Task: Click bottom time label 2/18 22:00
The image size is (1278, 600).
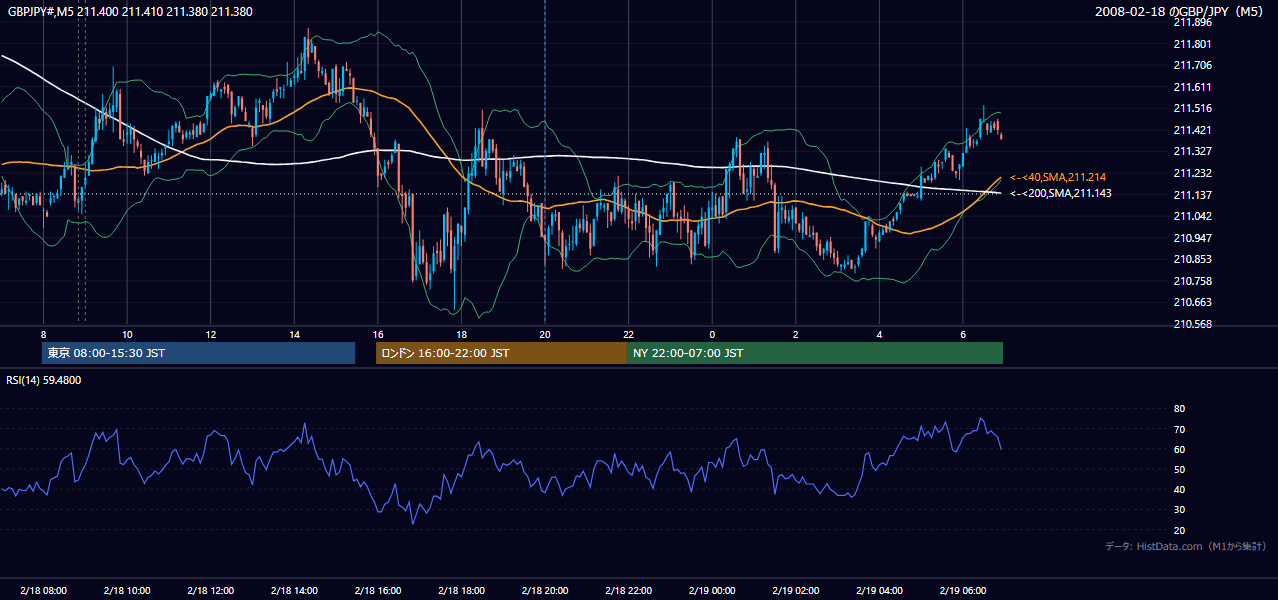Action: [629, 591]
